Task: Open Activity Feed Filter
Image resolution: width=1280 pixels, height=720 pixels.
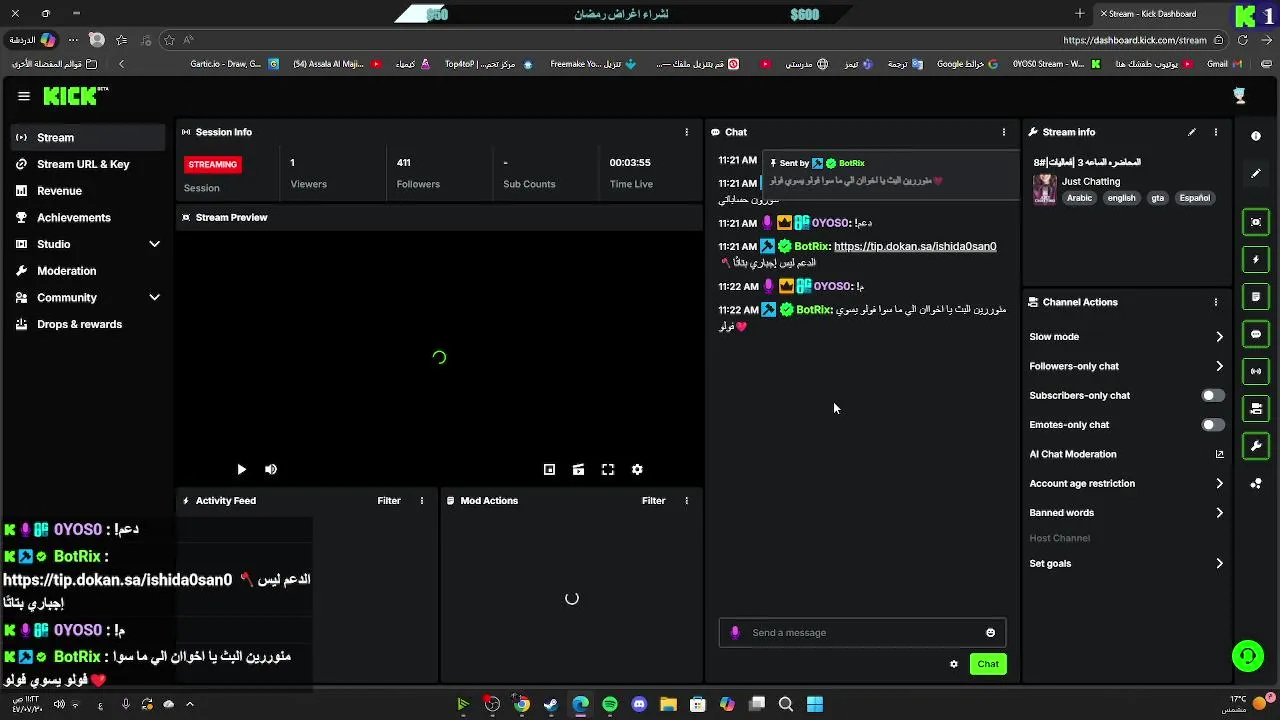Action: (x=389, y=501)
